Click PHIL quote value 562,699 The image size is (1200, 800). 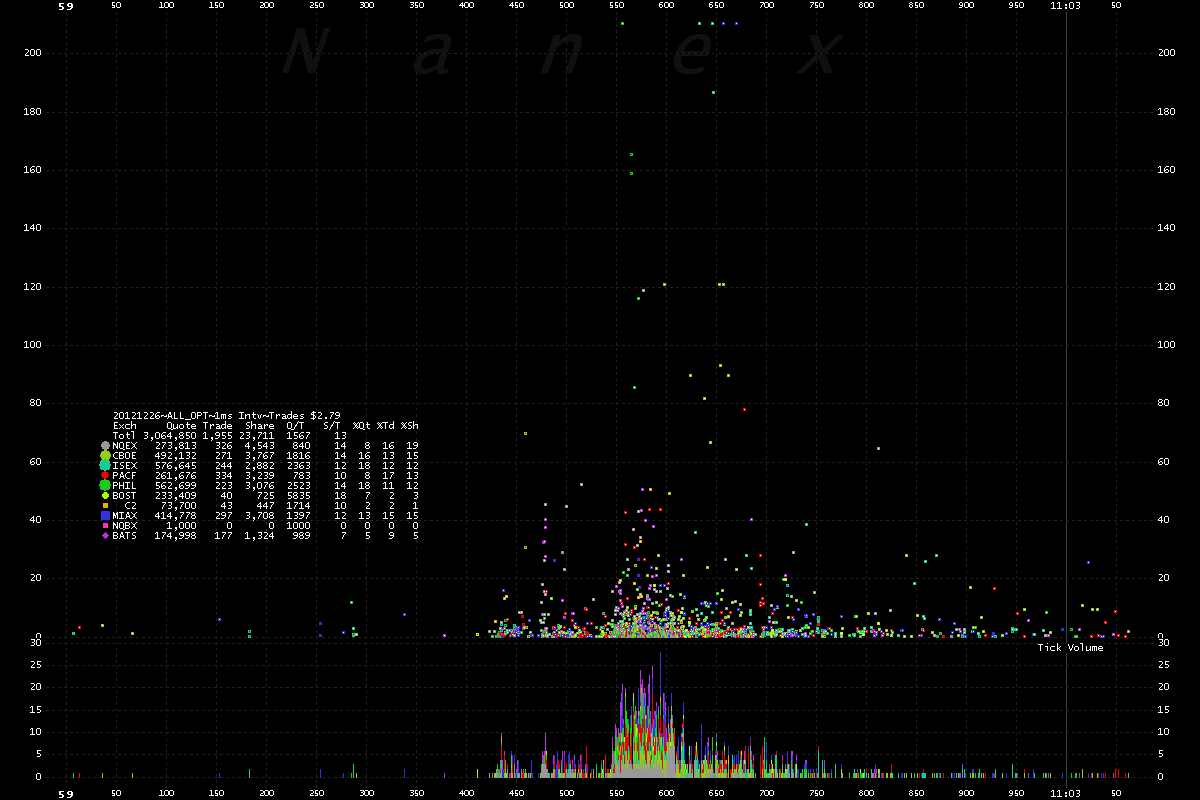tap(176, 485)
